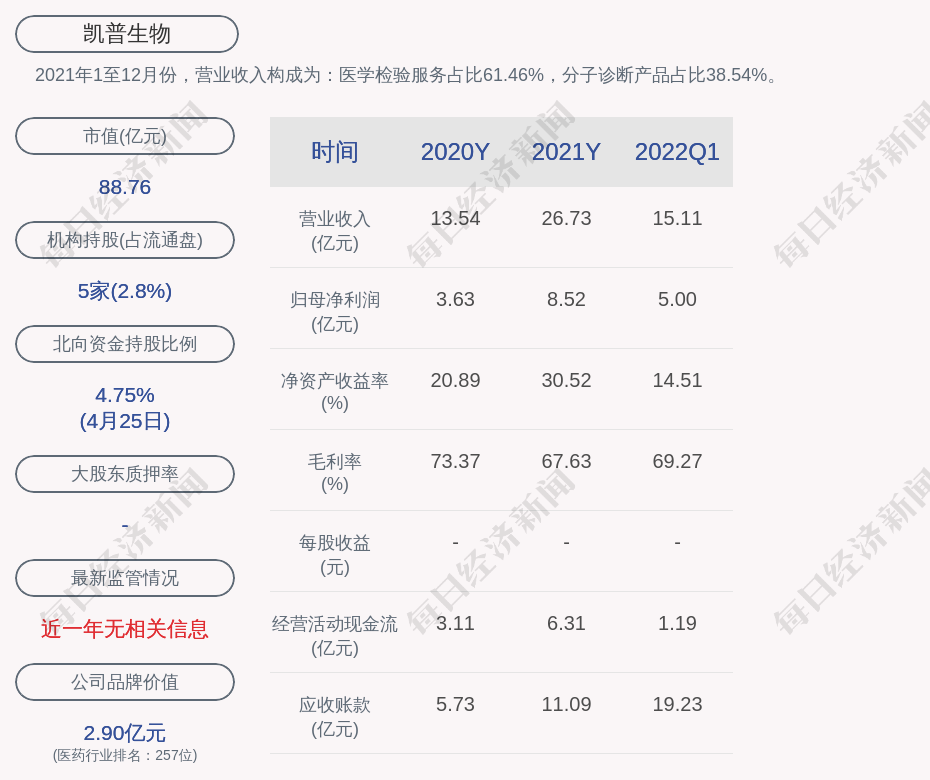Click the 应收账款(亿元) row label
The height and width of the screenshot is (780, 930).
(335, 717)
